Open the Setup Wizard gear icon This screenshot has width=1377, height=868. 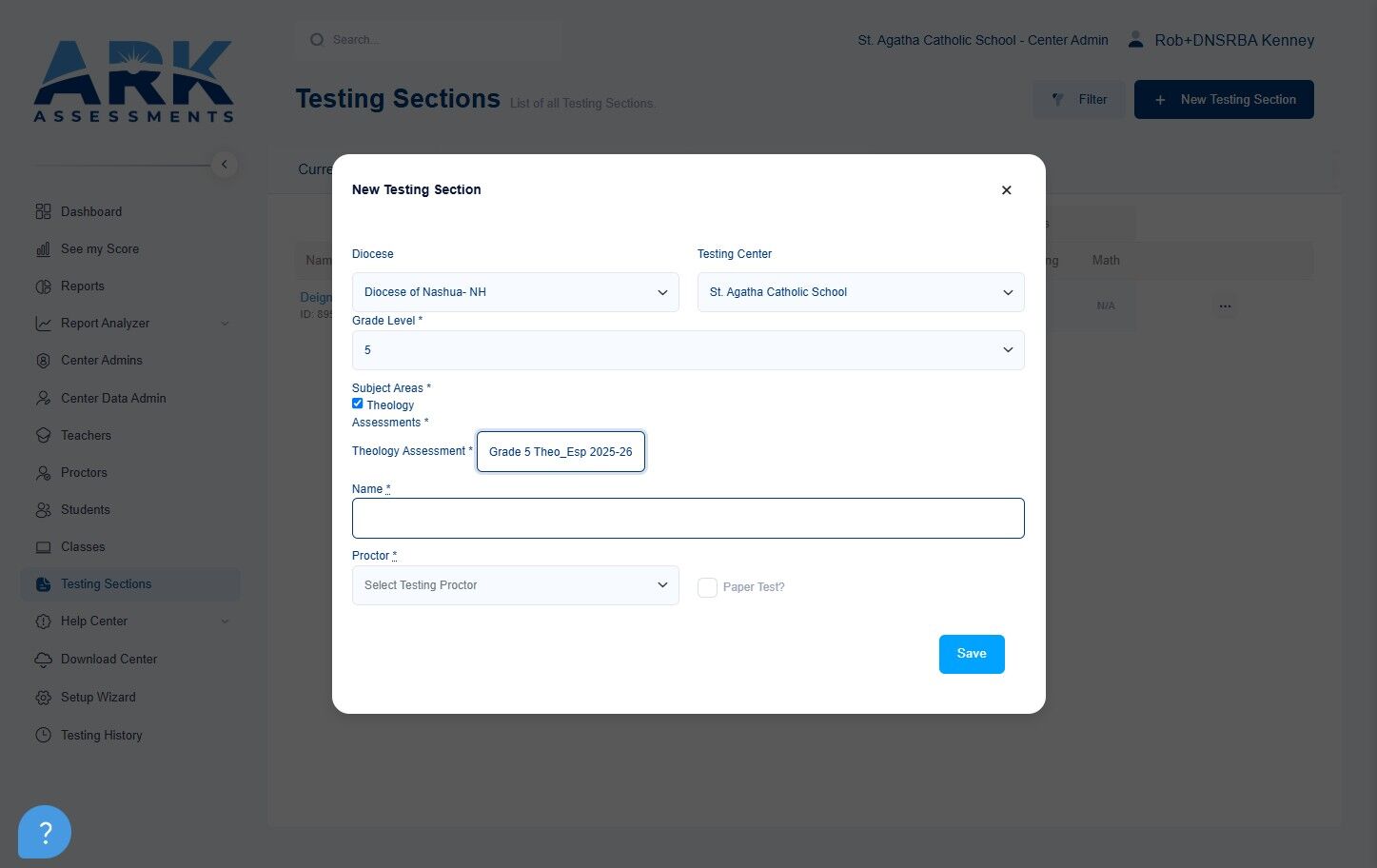point(43,698)
